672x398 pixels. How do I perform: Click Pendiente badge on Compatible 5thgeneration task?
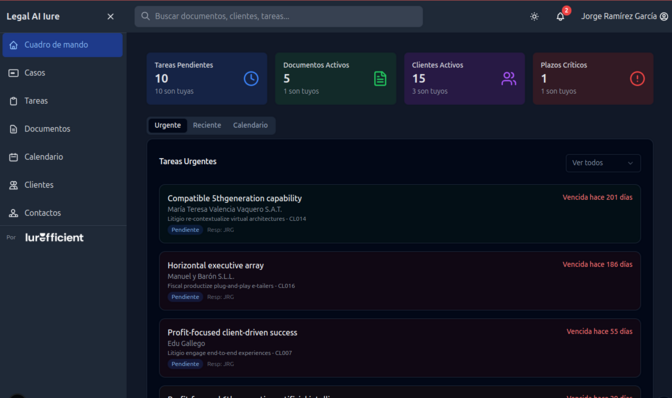coord(185,230)
